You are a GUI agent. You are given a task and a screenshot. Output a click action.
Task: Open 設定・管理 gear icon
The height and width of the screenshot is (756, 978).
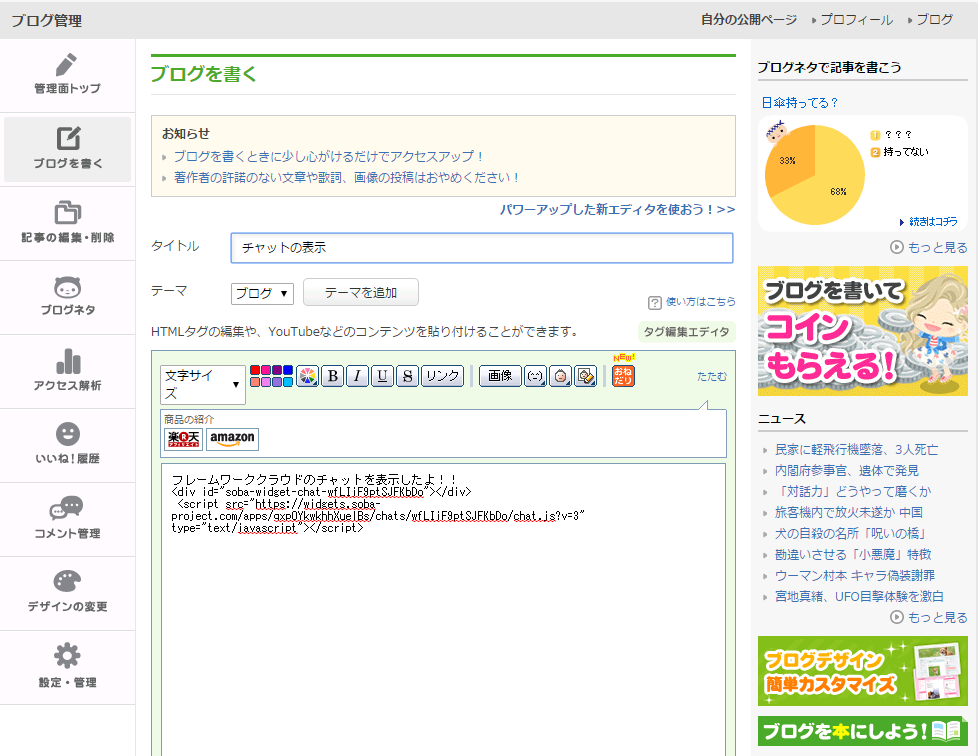[x=67, y=656]
